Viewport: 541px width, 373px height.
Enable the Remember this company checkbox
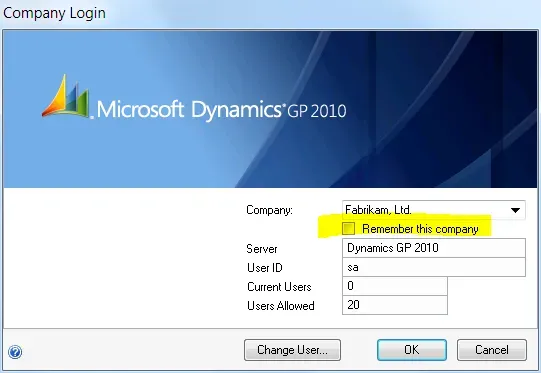point(348,228)
